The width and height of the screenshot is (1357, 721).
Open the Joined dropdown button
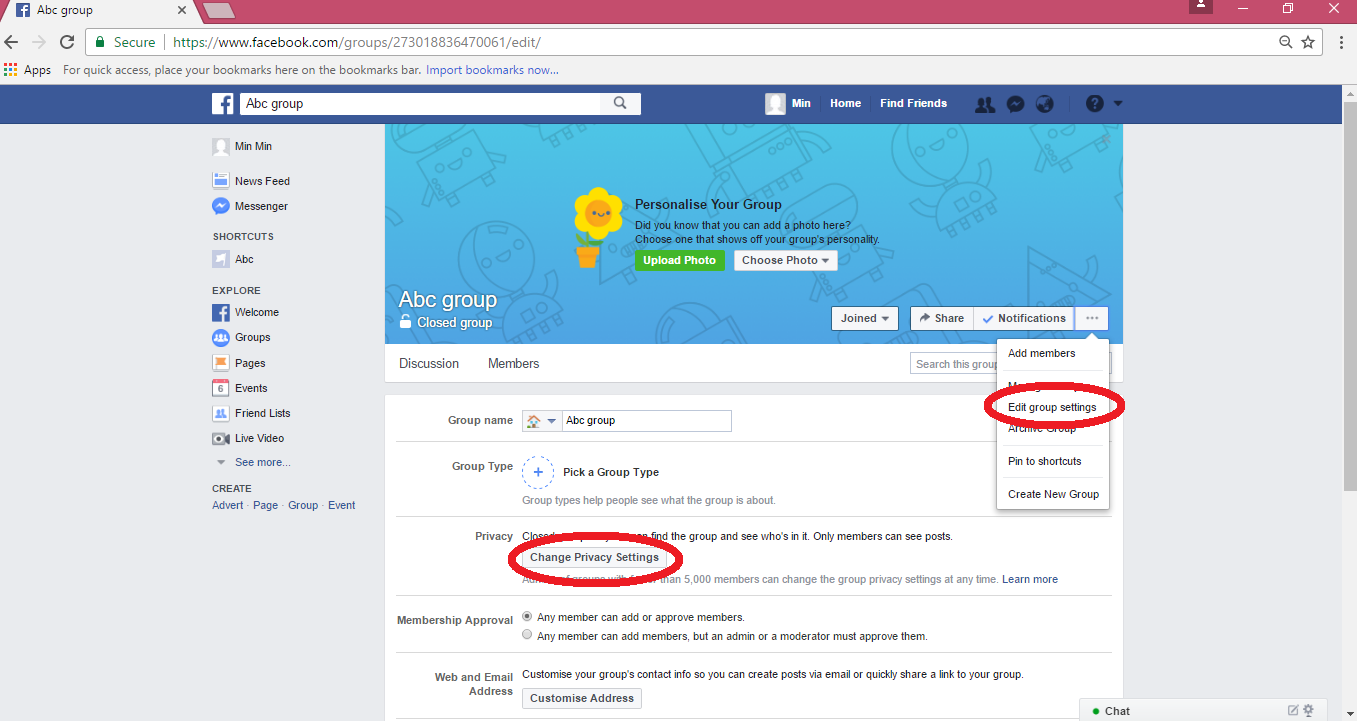point(865,319)
